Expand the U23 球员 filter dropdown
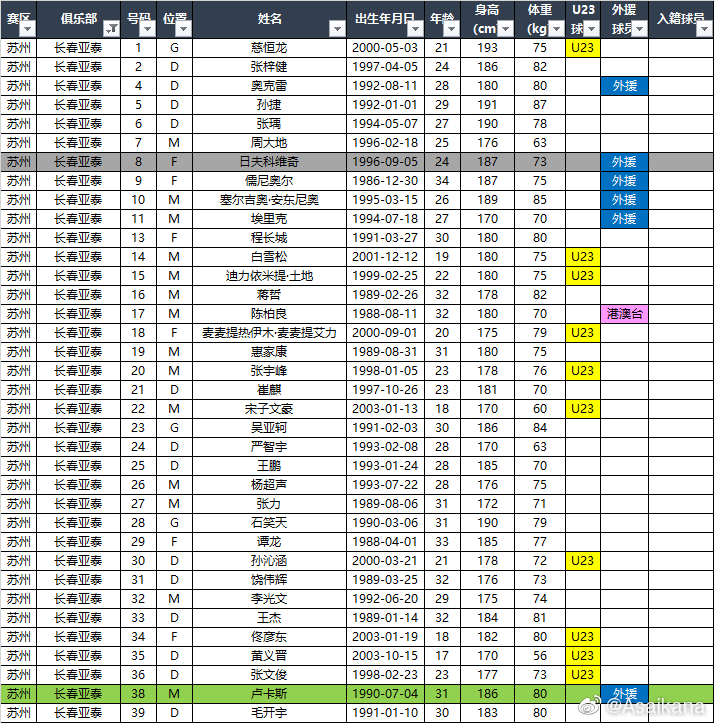Viewport: 714px width, 723px height. coord(591,29)
